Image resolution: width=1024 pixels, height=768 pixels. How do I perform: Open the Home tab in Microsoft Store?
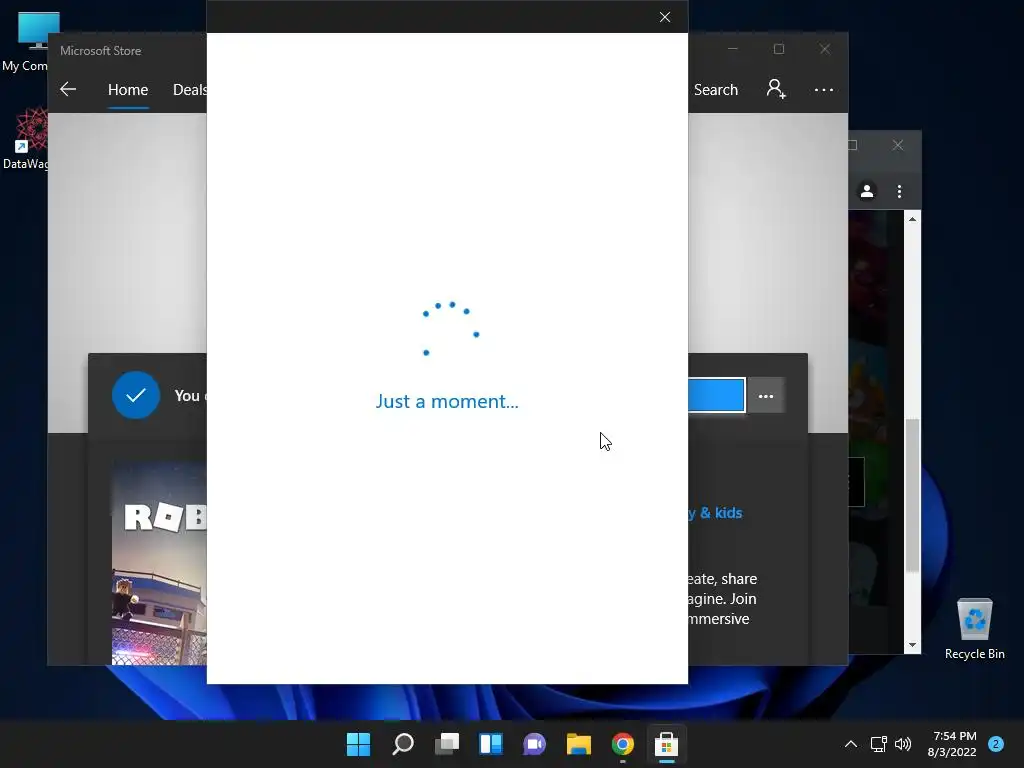click(x=128, y=89)
